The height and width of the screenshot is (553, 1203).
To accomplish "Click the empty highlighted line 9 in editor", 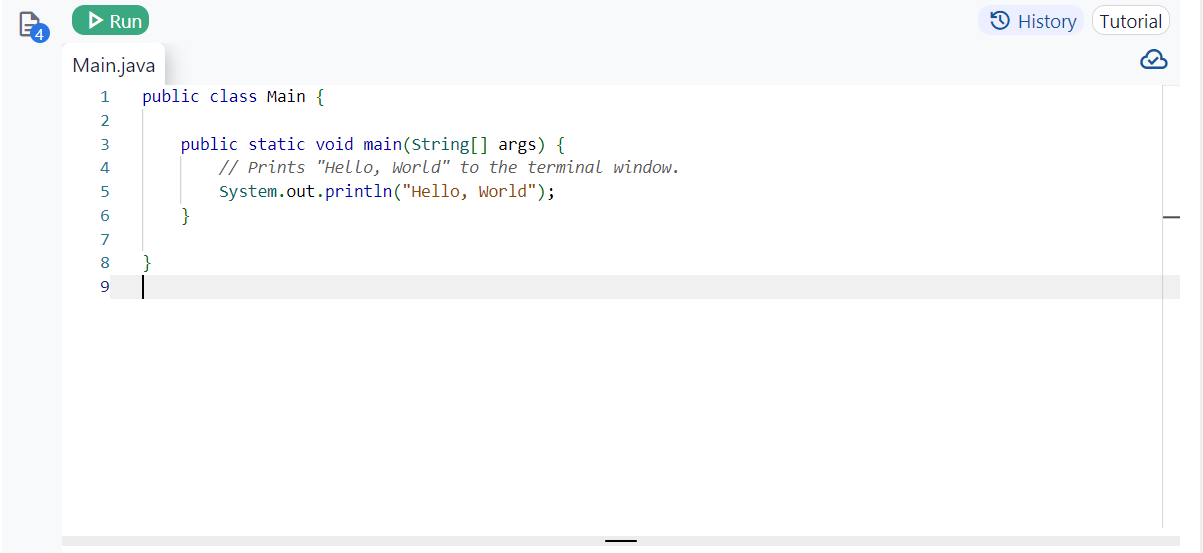I will pos(645,287).
